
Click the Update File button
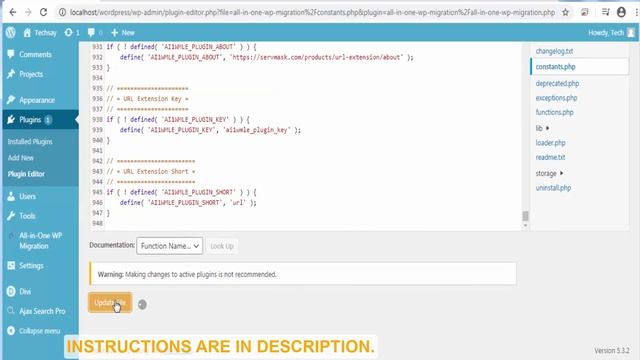[110, 302]
